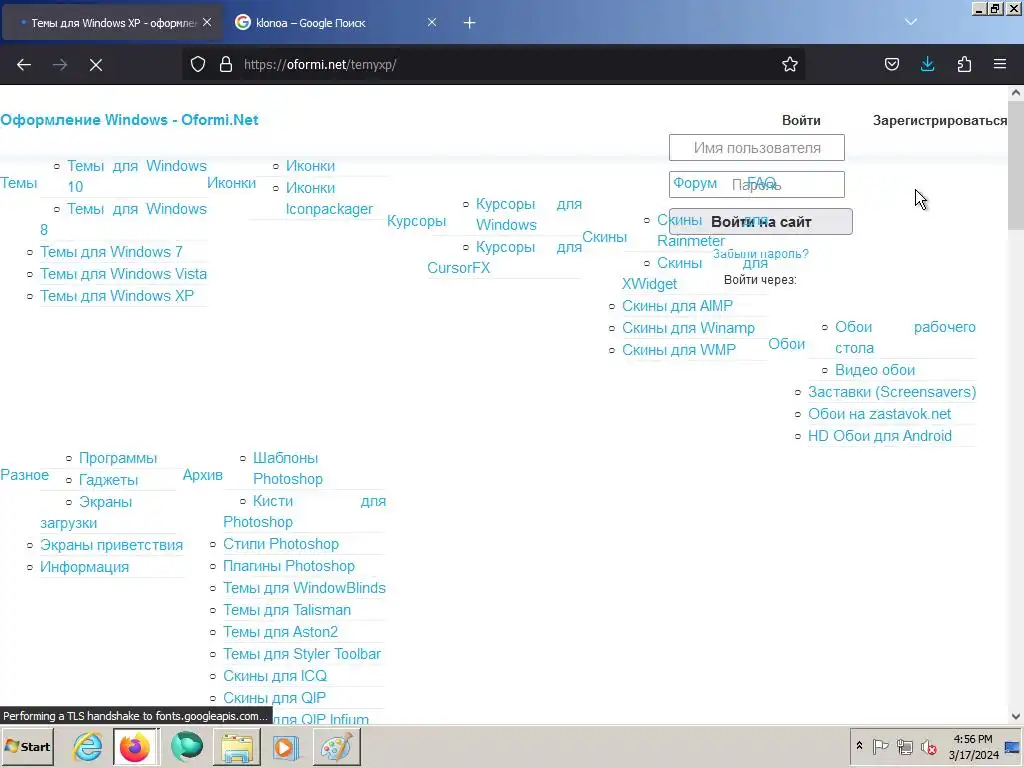Click the vertical page scrollbar thumb
This screenshot has height=768, width=1024.
click(x=1016, y=165)
